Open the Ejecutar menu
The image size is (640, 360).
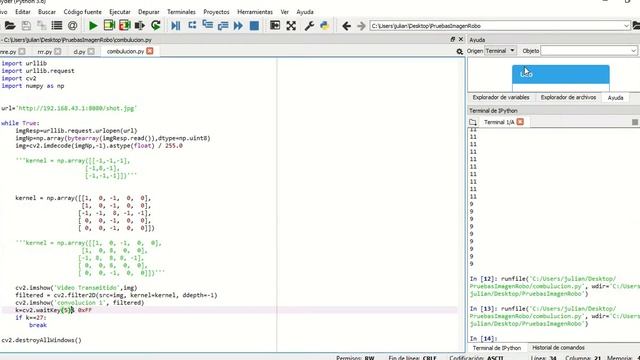[120, 12]
